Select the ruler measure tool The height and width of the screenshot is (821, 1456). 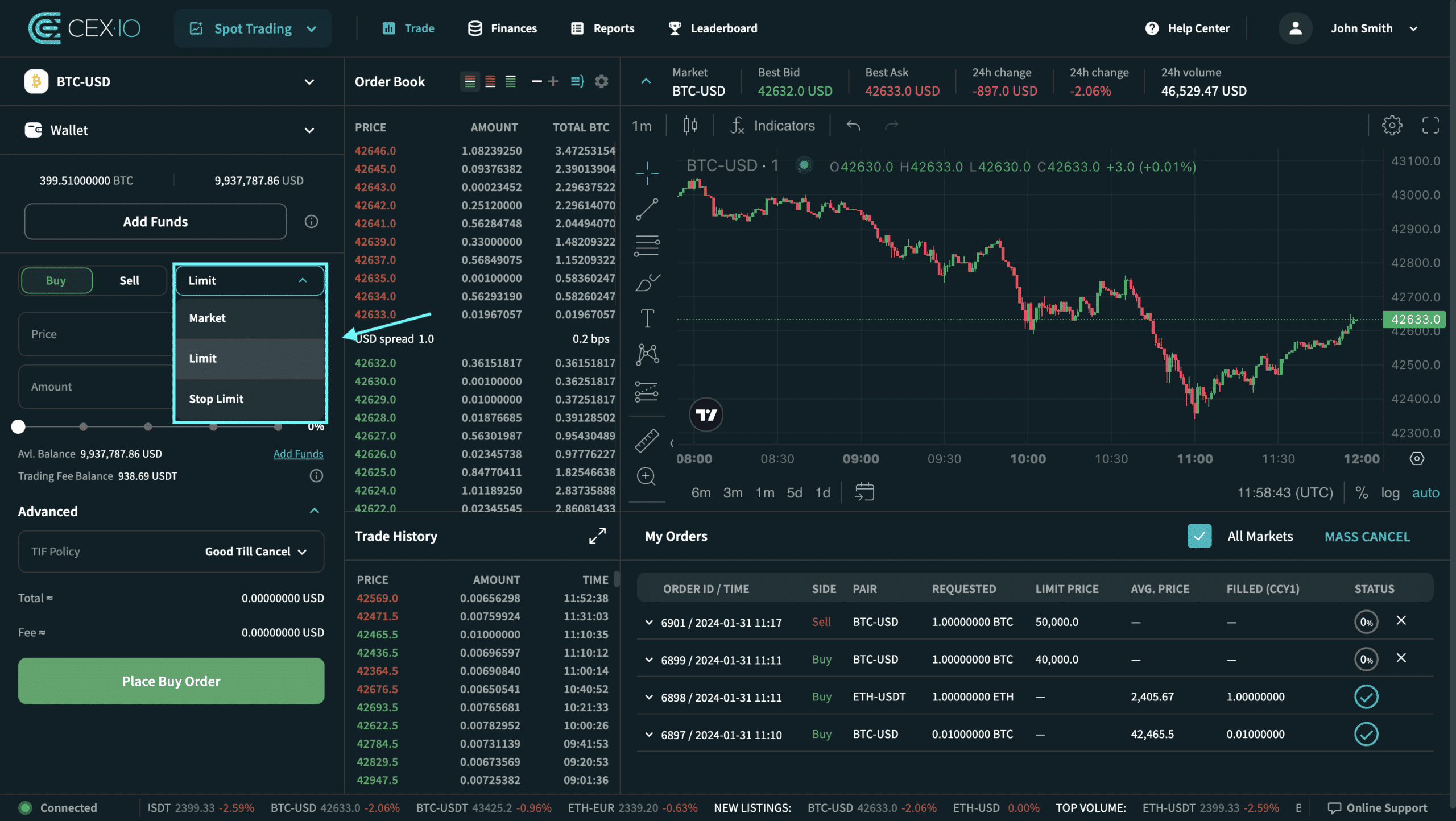coord(647,441)
